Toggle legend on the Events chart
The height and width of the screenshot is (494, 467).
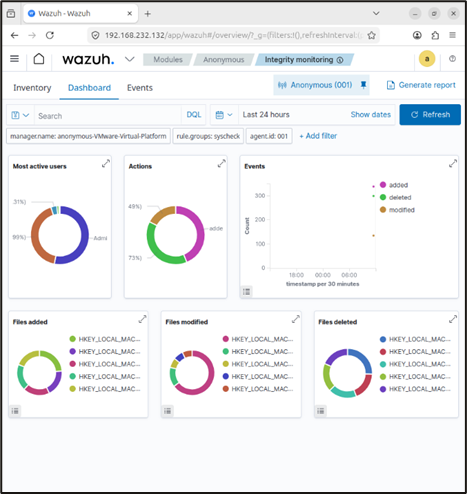[x=246, y=292]
